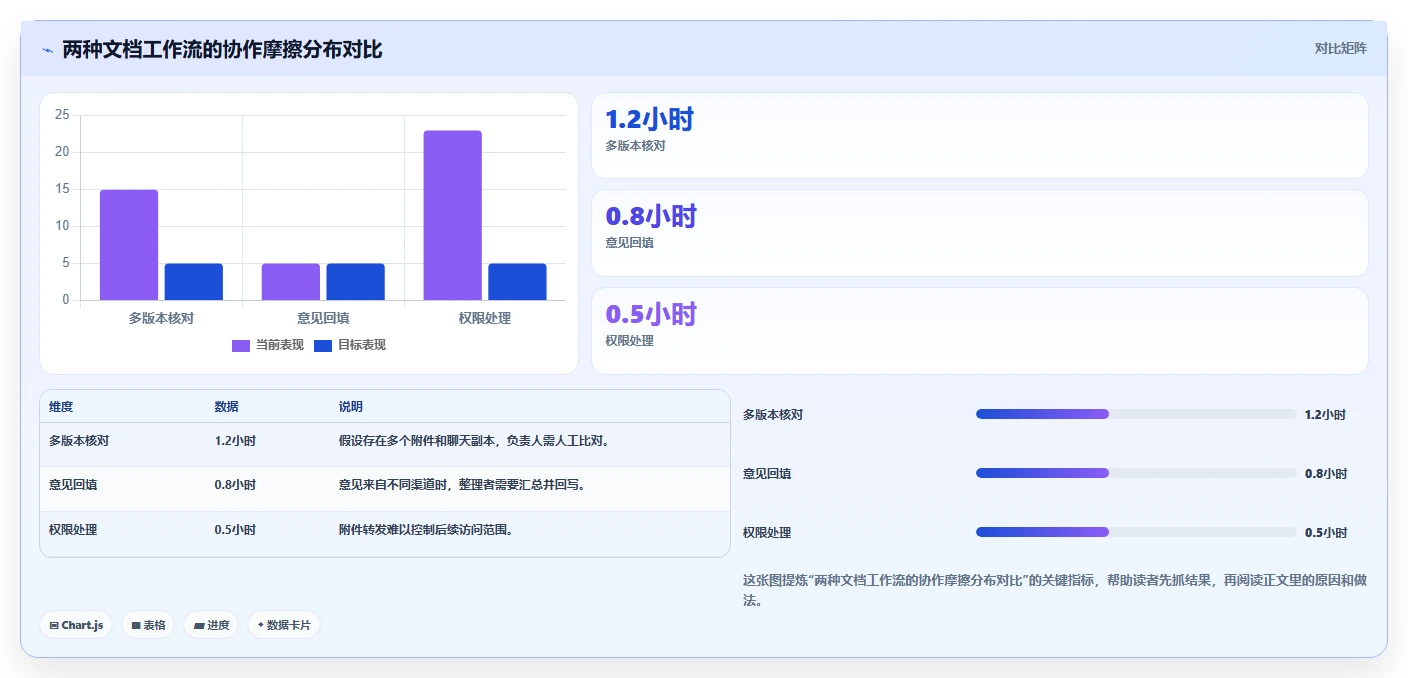Click the tall purple bar for 权限处理
The height and width of the screenshot is (678, 1408).
452,215
